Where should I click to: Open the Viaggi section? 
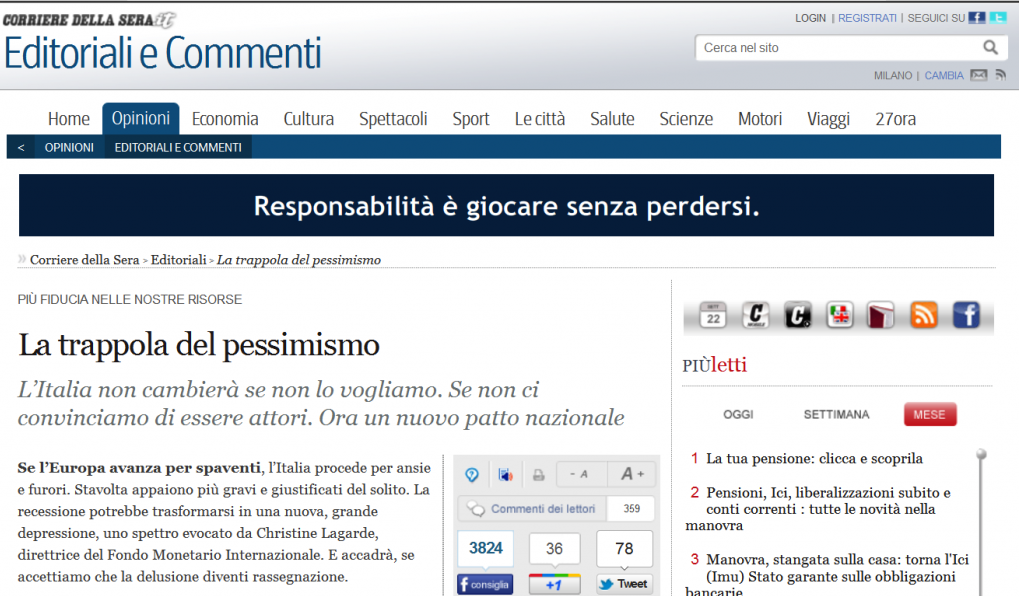pyautogui.click(x=829, y=119)
